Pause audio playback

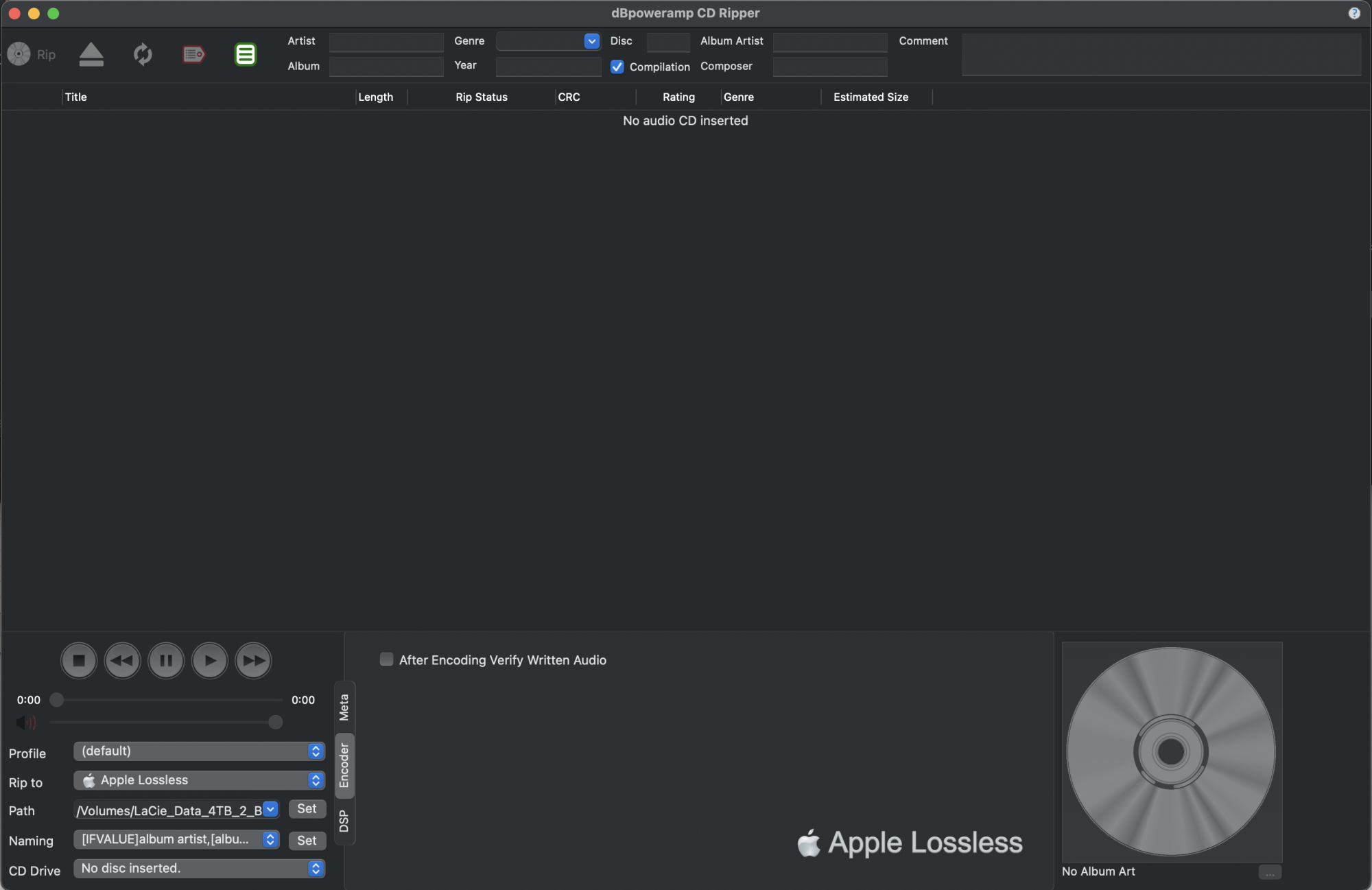pos(166,661)
